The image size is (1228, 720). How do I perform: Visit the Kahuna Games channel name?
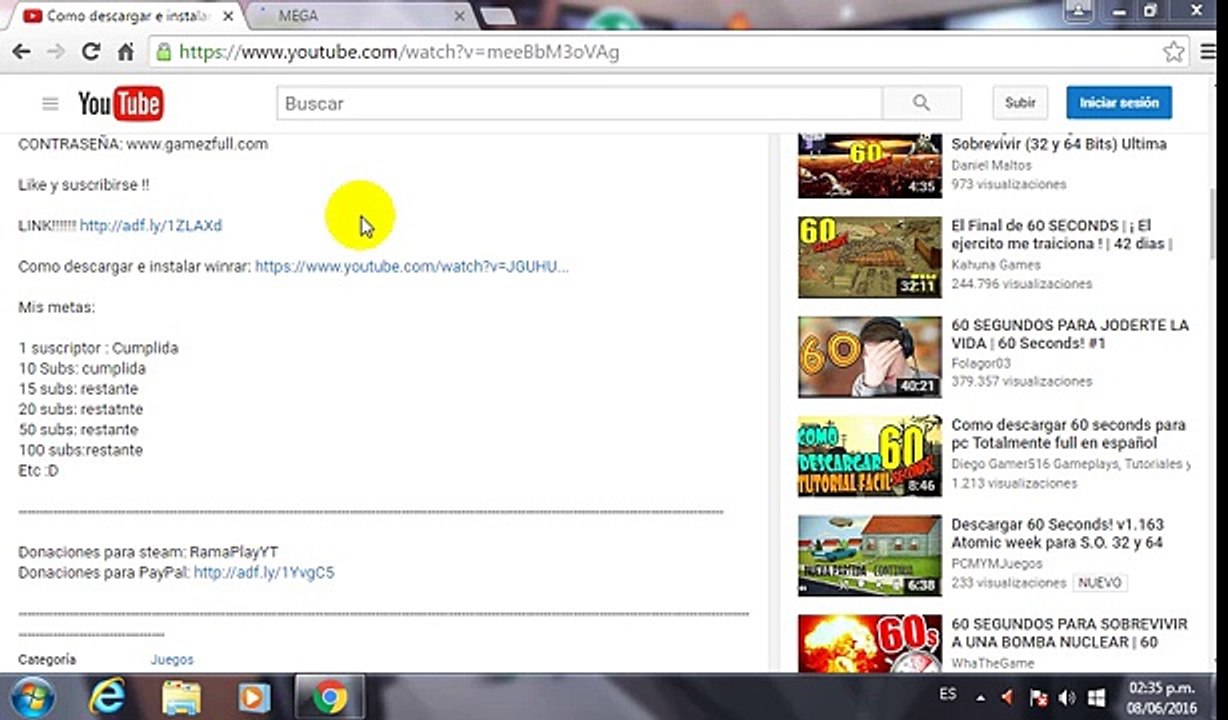click(x=996, y=265)
